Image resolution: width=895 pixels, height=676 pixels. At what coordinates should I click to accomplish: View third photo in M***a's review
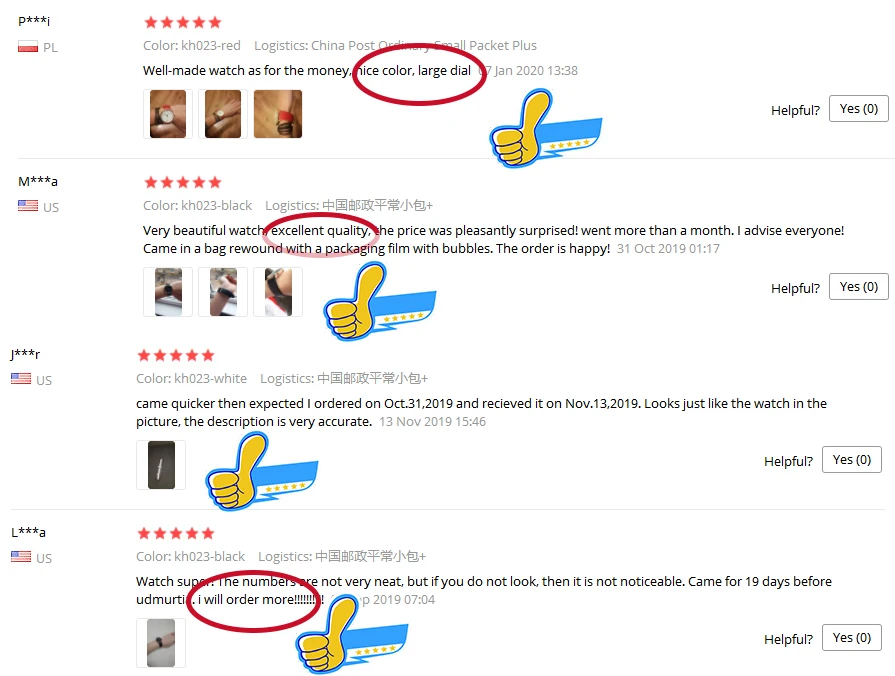point(278,292)
